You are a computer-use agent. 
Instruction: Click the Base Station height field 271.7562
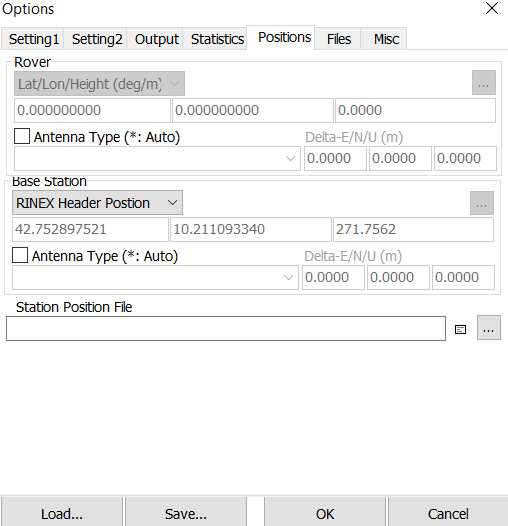coord(413,229)
